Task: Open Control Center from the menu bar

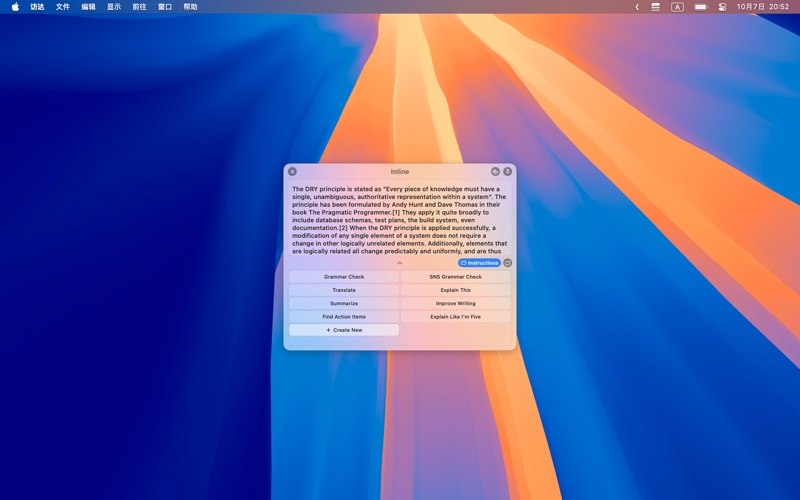Action: click(x=723, y=7)
